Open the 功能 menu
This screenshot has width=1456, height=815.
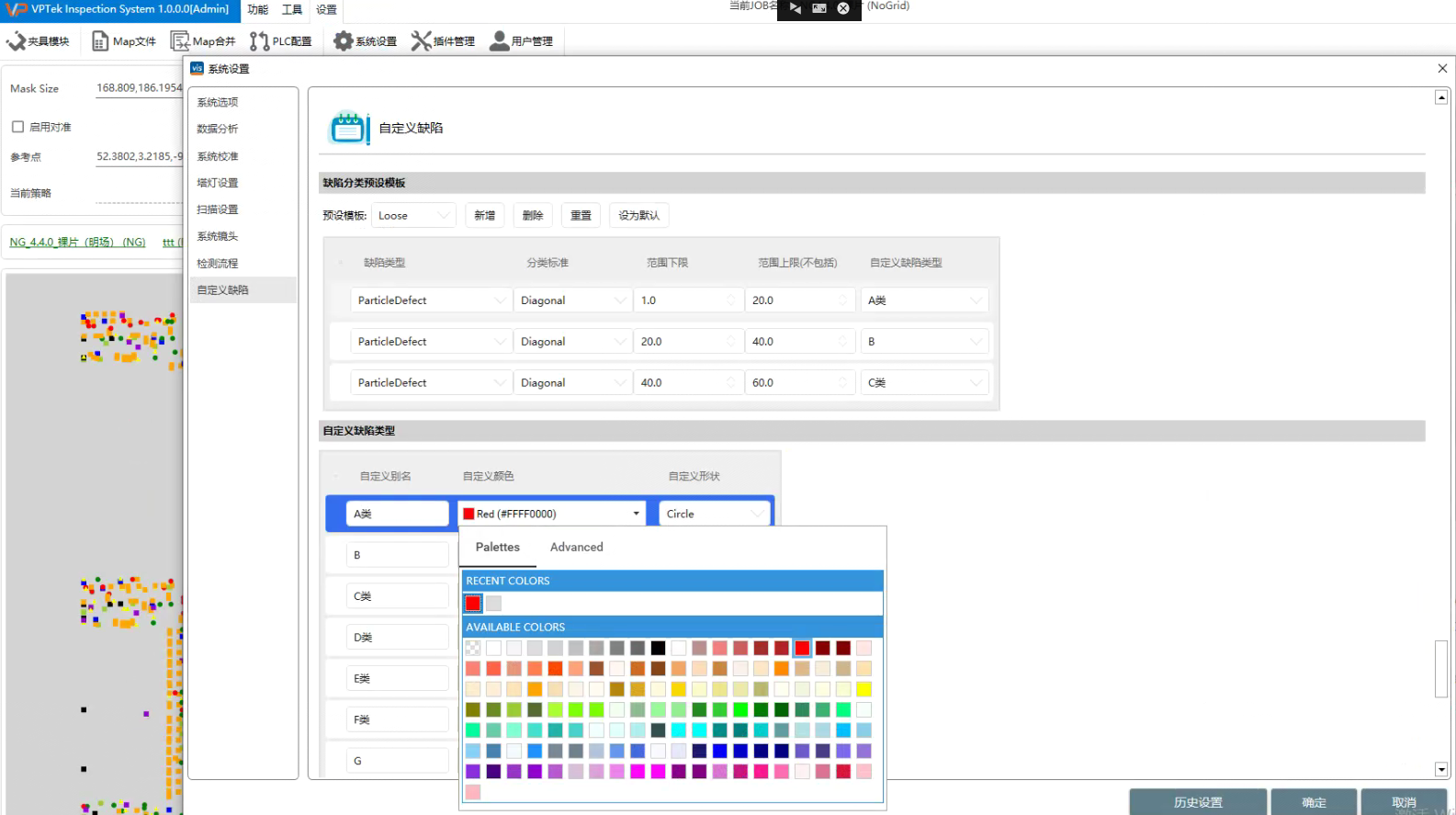pyautogui.click(x=258, y=10)
